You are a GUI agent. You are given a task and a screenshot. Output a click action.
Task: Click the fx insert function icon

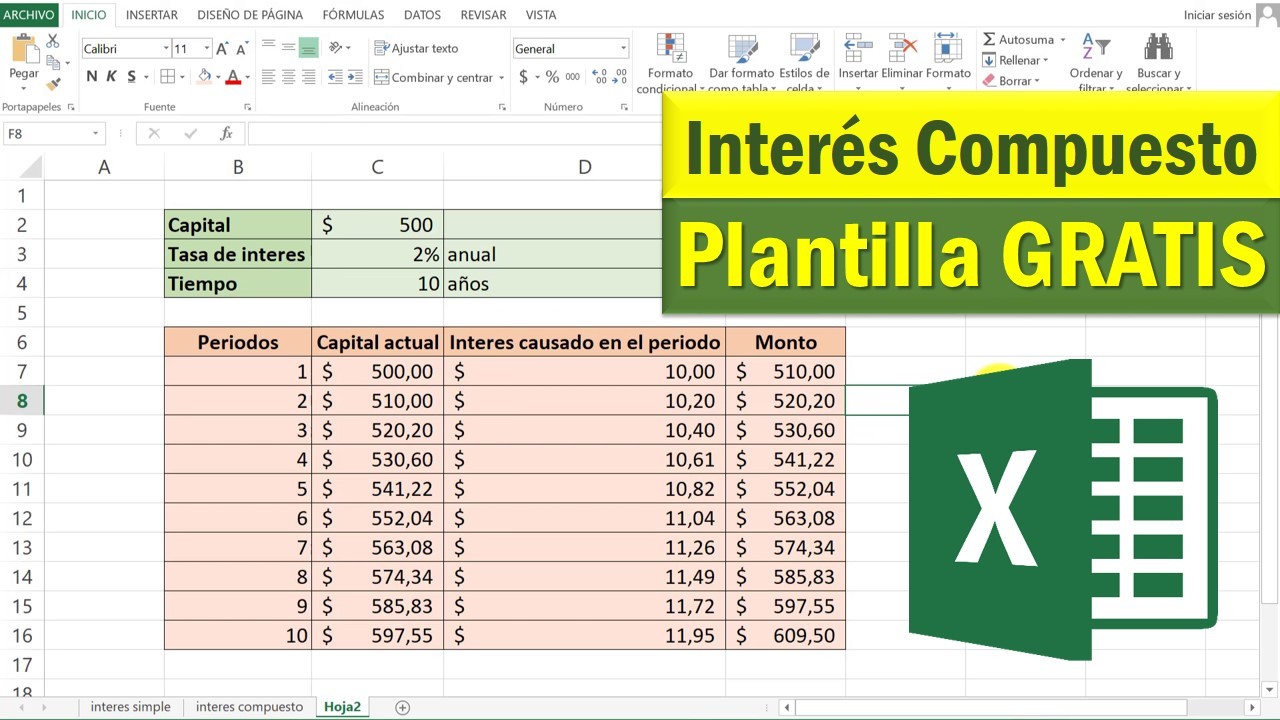(x=226, y=133)
